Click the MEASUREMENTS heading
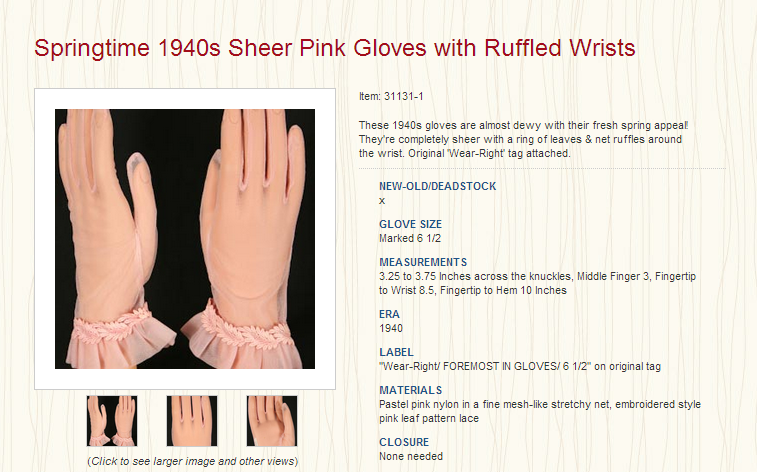 pos(423,263)
